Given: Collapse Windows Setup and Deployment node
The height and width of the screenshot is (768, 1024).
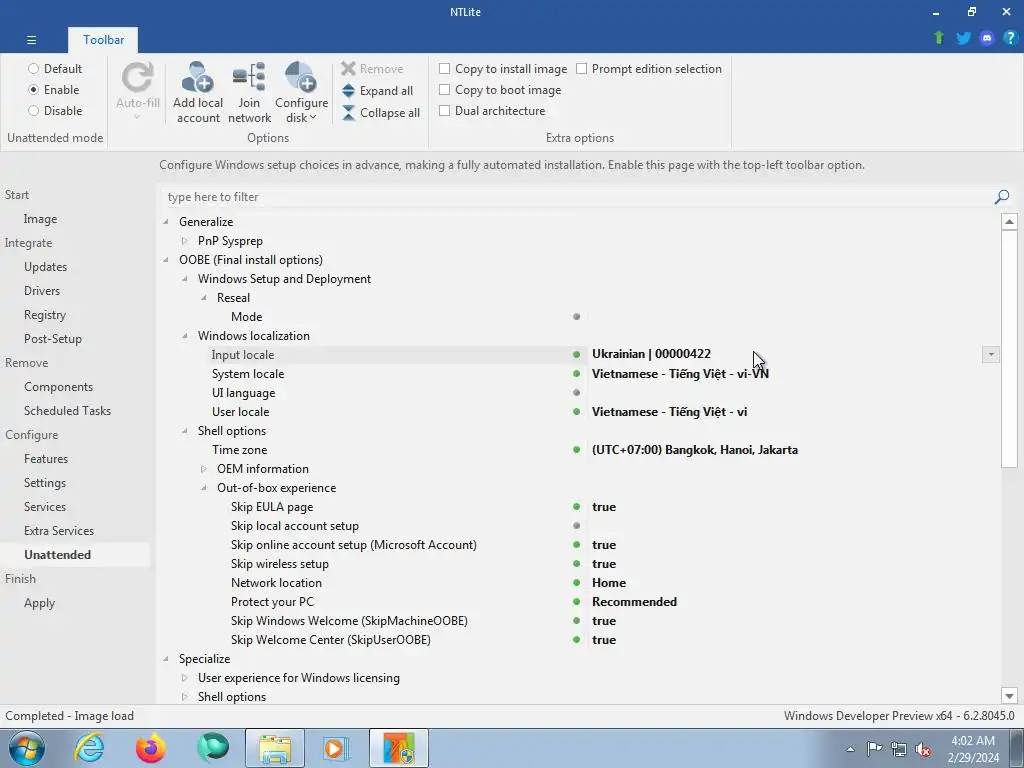Looking at the screenshot, I should tap(185, 279).
